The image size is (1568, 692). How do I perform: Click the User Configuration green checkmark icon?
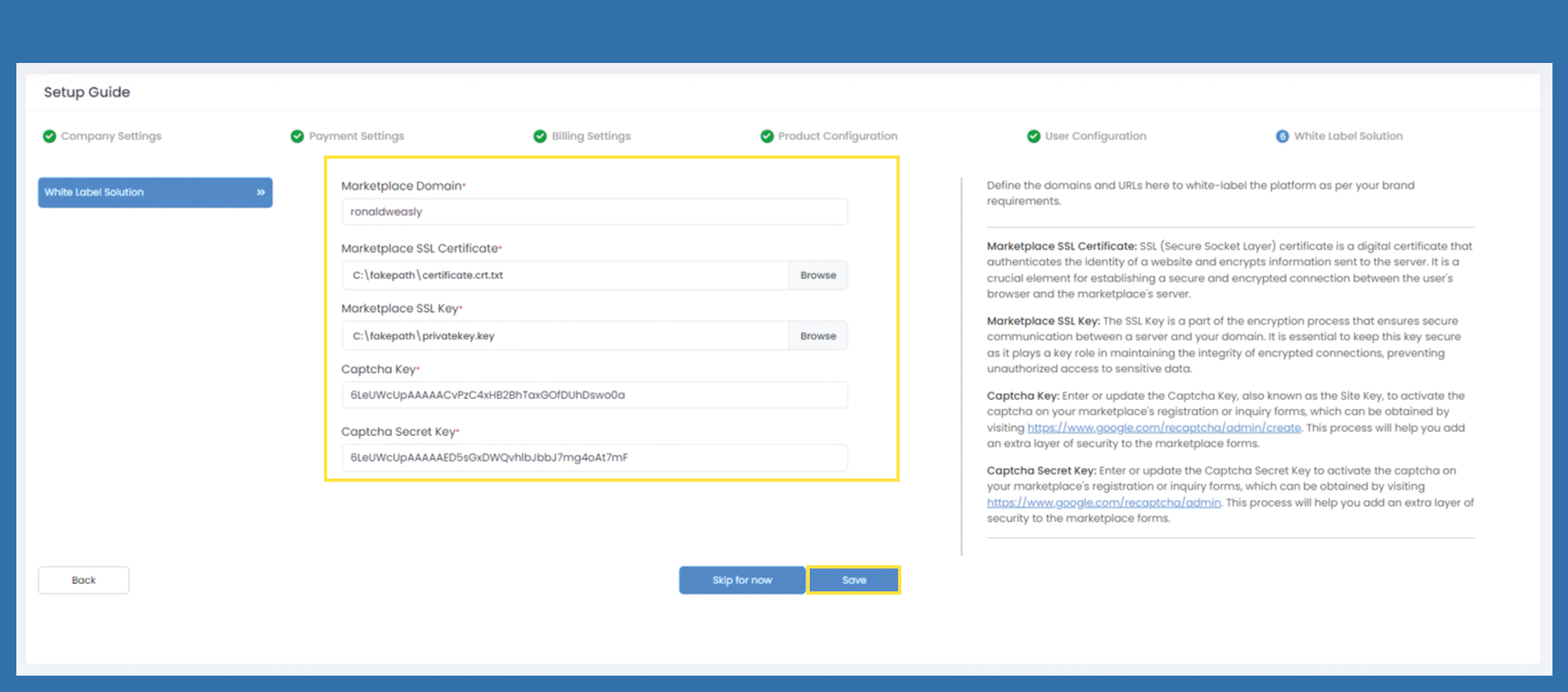(x=1034, y=137)
